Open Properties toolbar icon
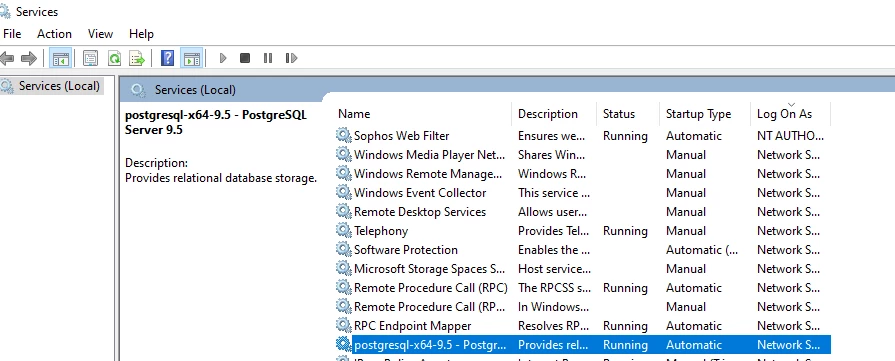This screenshot has width=895, height=361. click(x=90, y=58)
